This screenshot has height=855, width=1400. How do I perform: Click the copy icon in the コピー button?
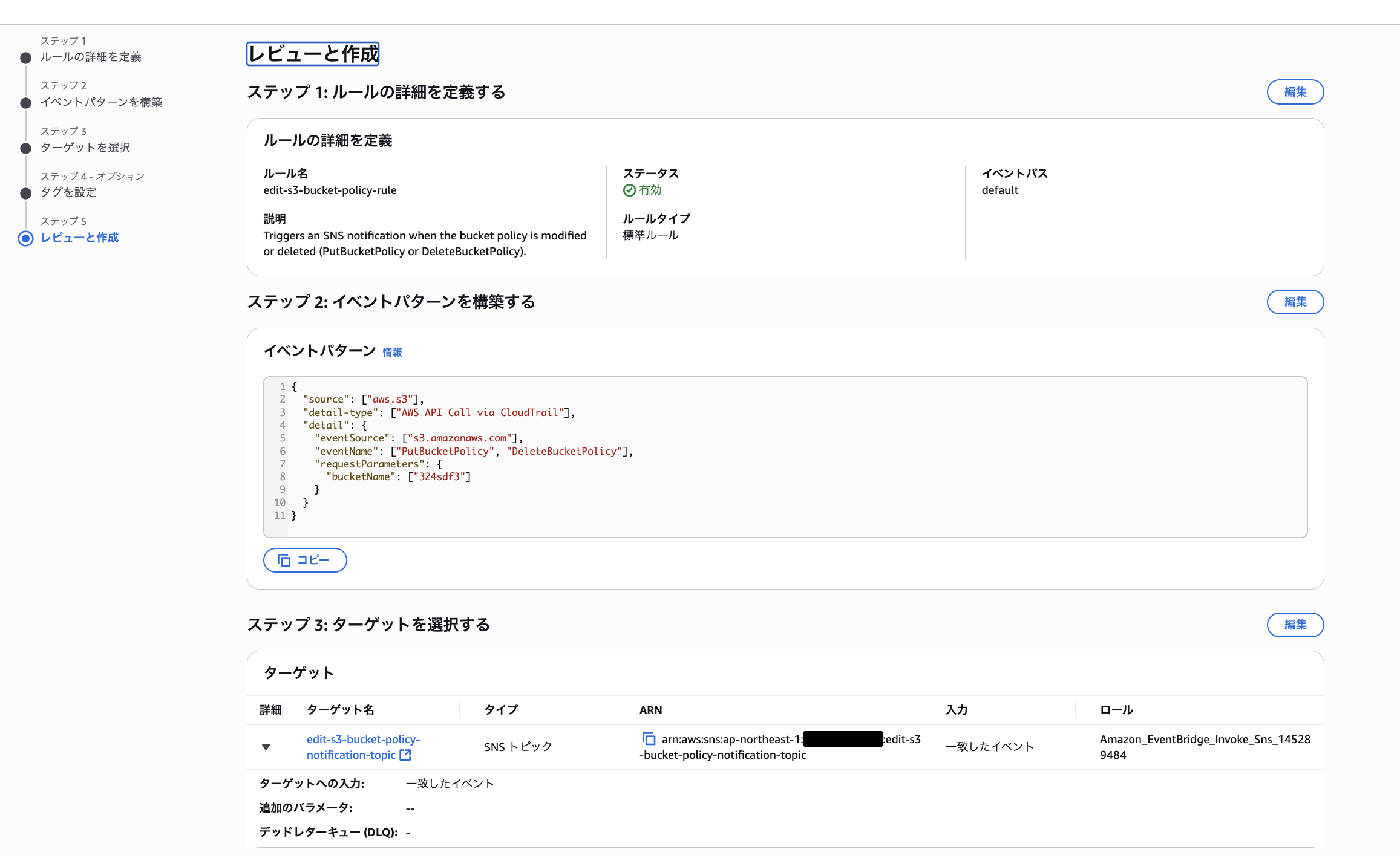point(284,560)
